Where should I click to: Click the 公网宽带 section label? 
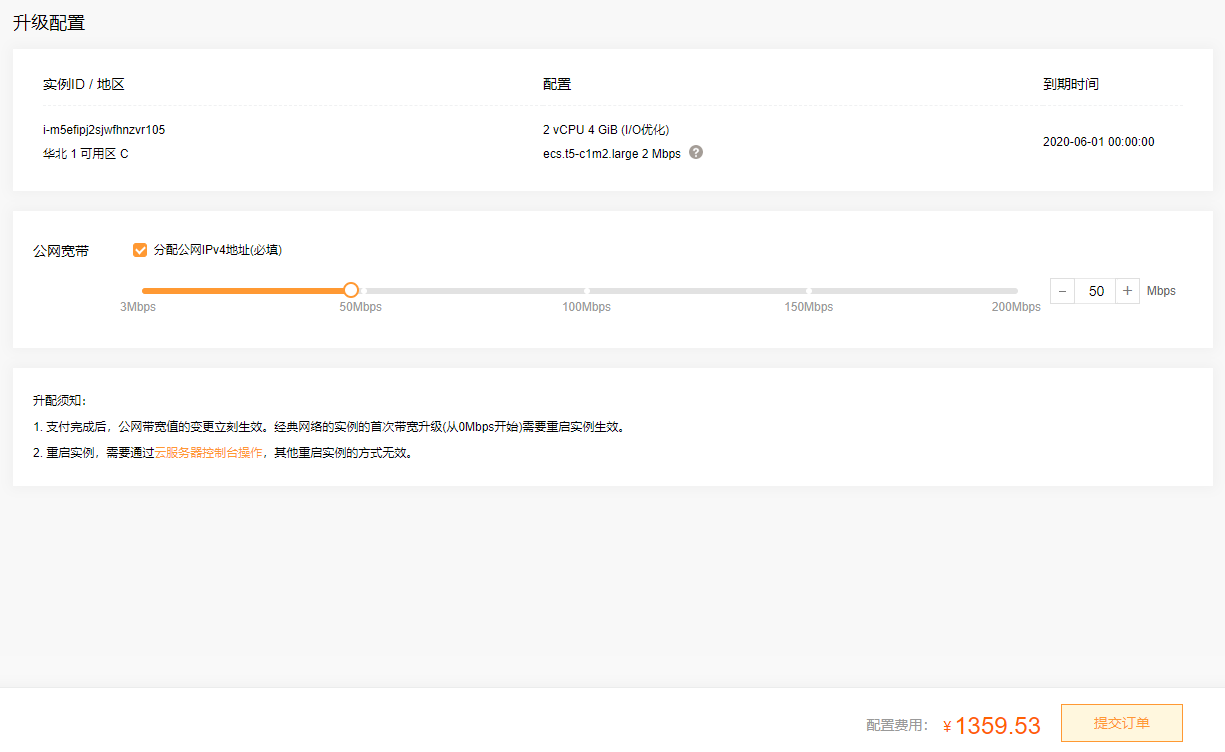tap(61, 251)
